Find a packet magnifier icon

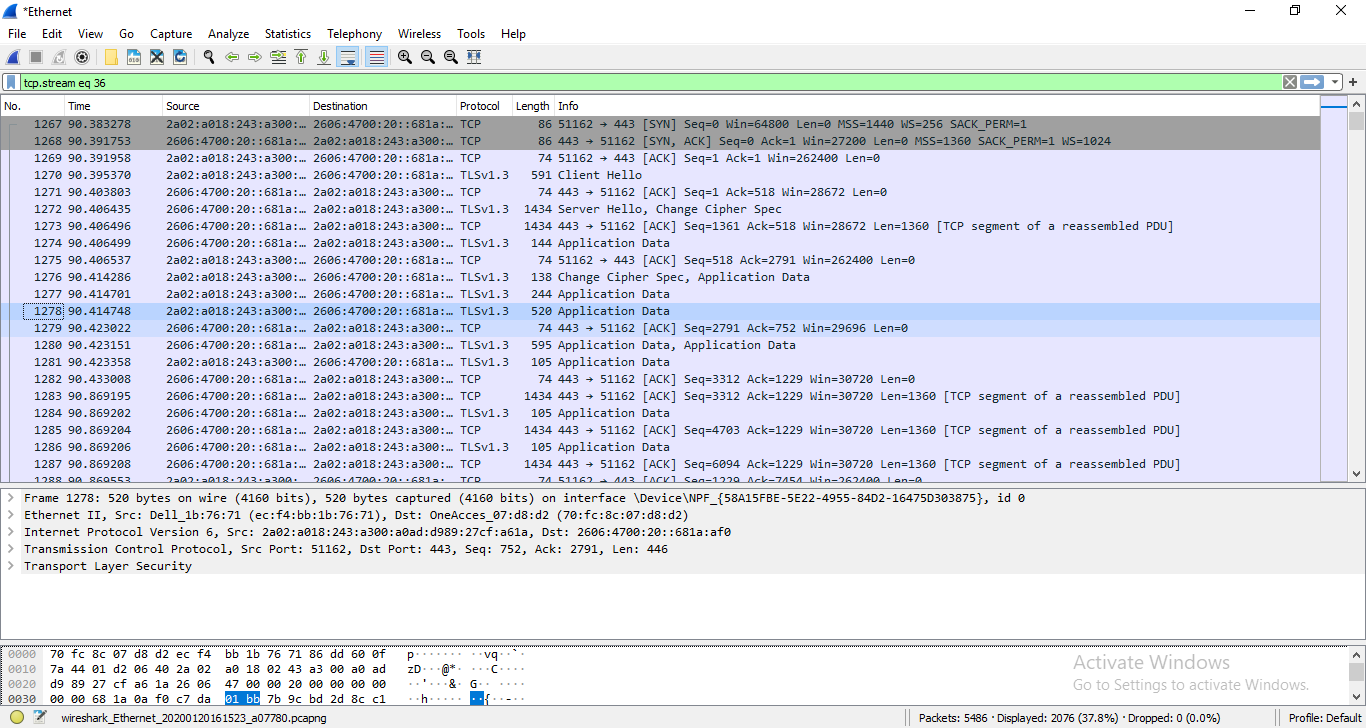point(209,57)
